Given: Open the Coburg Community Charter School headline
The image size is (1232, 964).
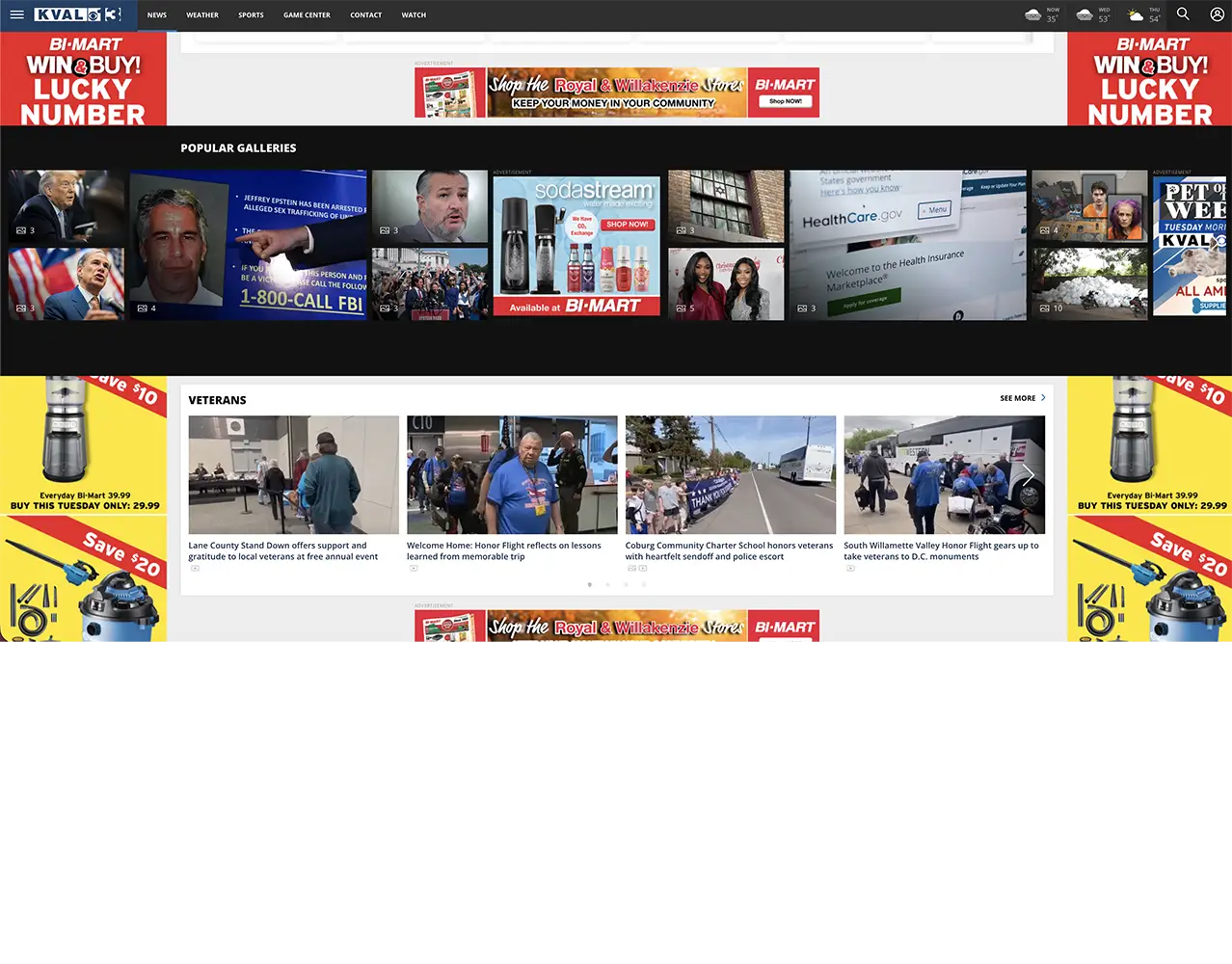Looking at the screenshot, I should click(x=729, y=550).
